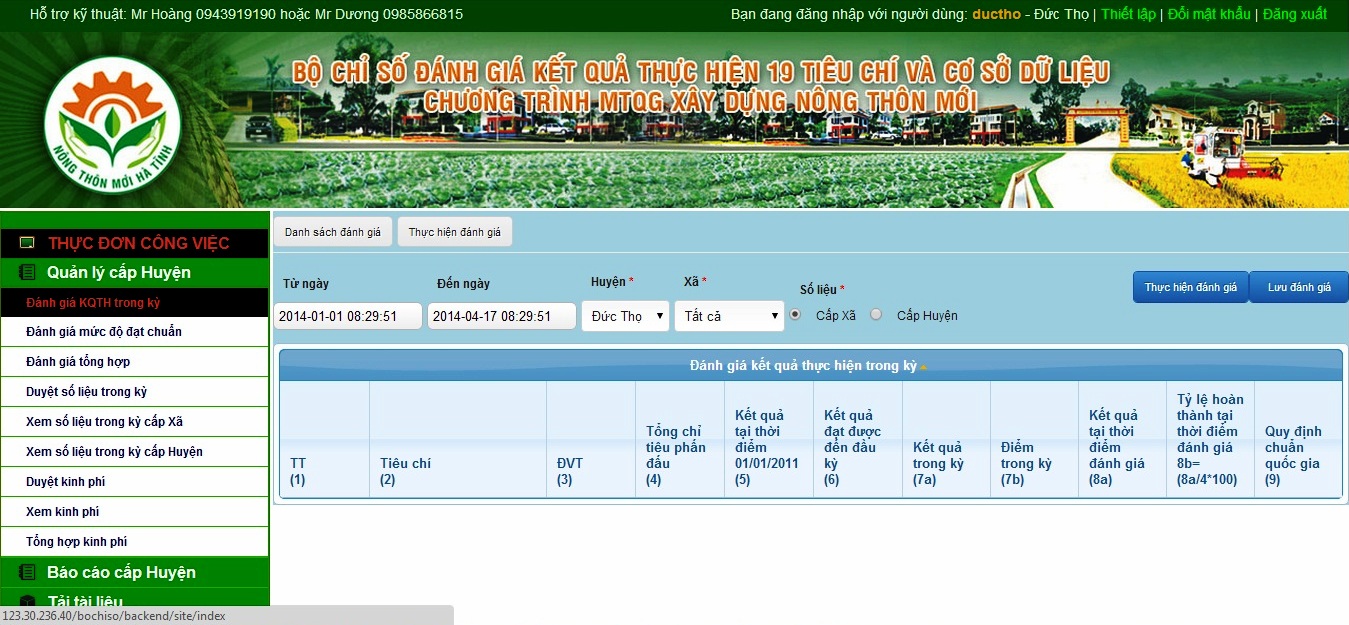Click the small triangle after the panel title
The image size is (1349, 625).
point(923,367)
